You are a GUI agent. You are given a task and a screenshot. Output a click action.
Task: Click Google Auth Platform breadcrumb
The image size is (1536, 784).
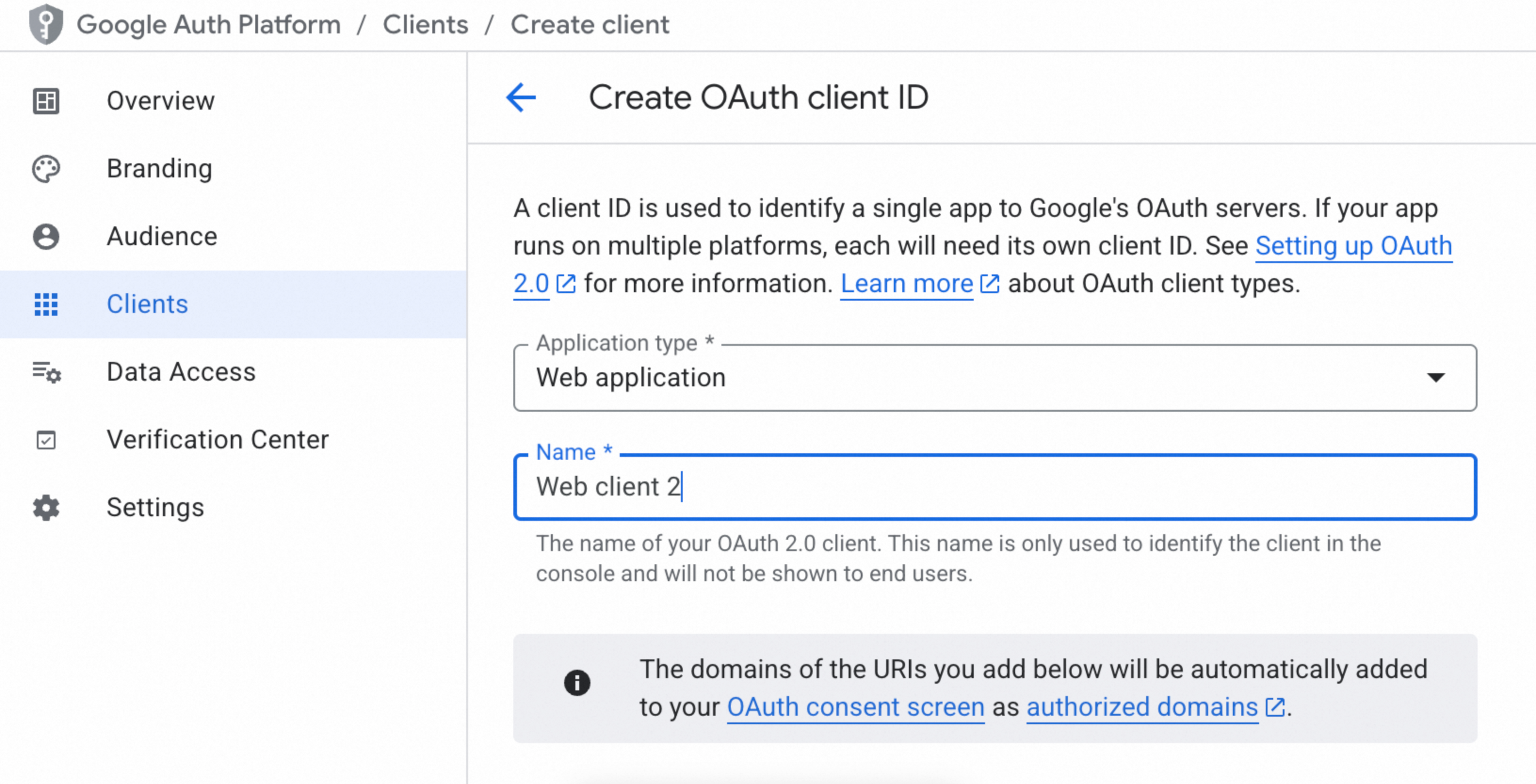click(x=209, y=24)
